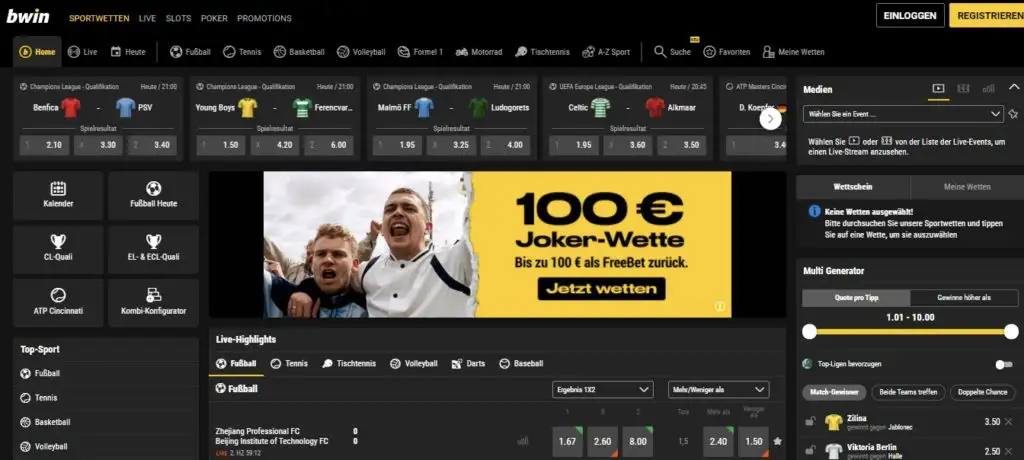Open the bwin logo homepage
This screenshot has height=460, width=1024.
click(x=28, y=16)
